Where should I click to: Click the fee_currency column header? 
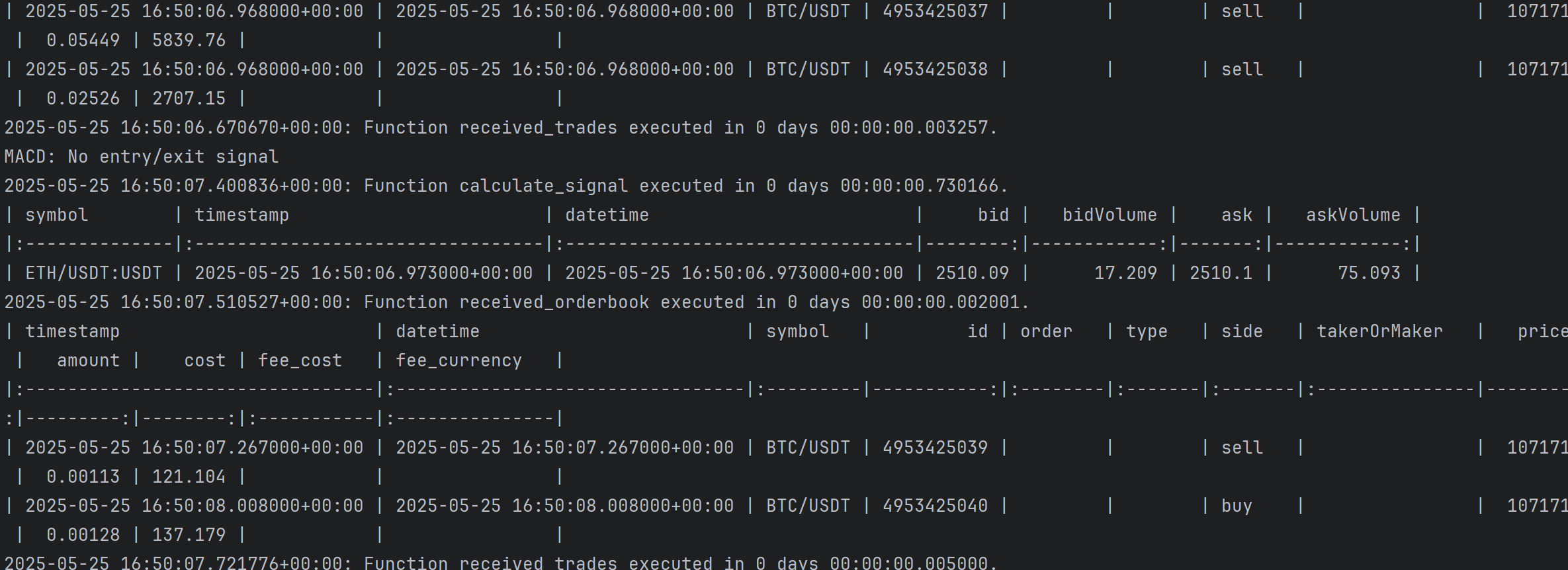click(x=458, y=360)
